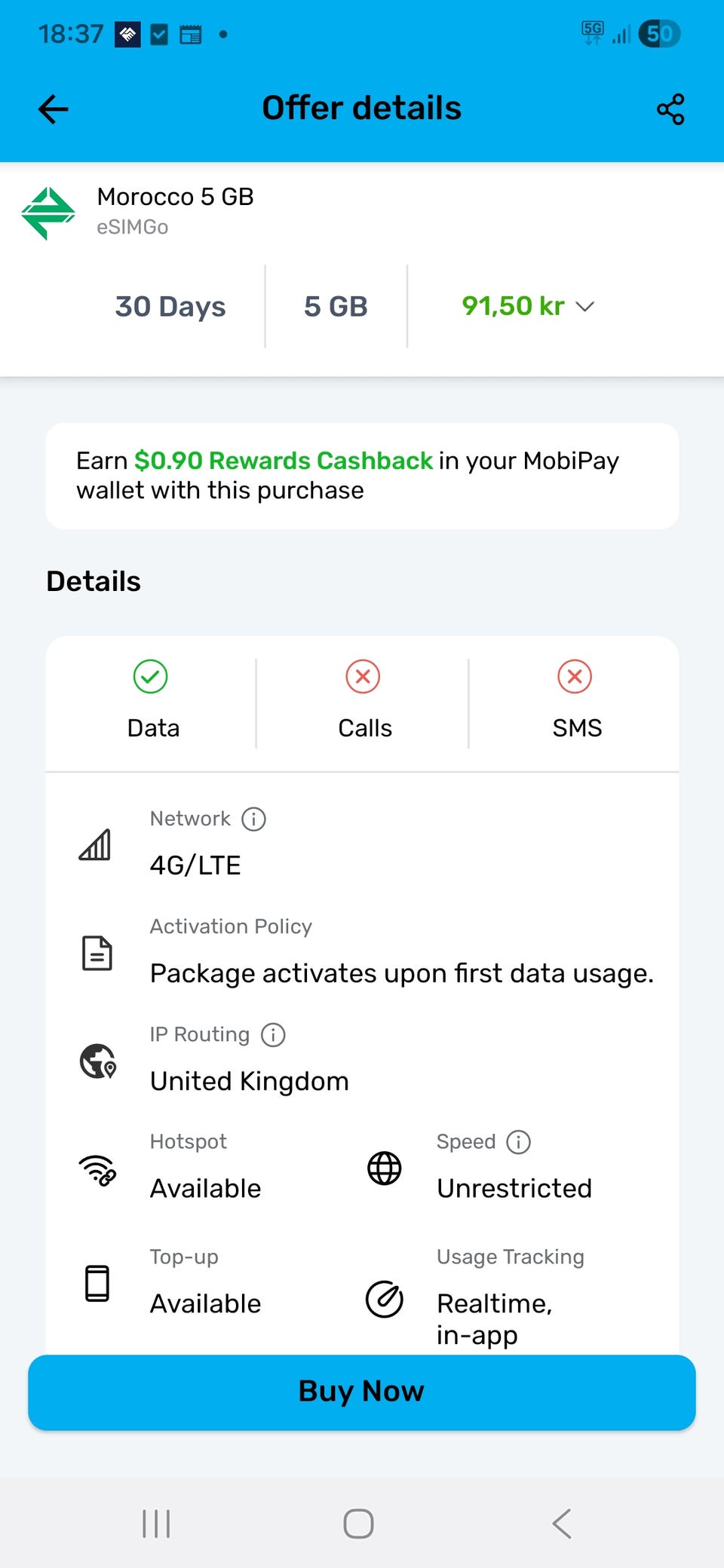Viewport: 724px width, 1568px height.
Task: Tap the share icon
Action: tap(670, 109)
